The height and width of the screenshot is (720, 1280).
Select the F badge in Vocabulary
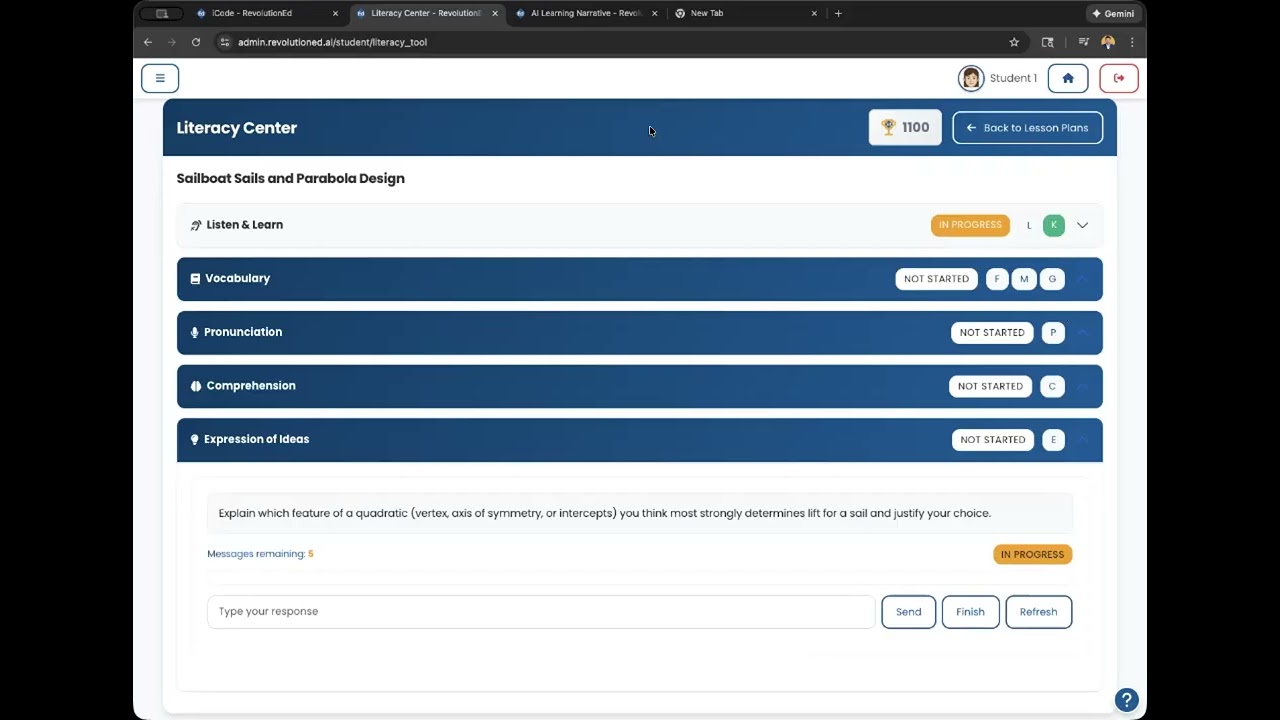[x=997, y=279]
